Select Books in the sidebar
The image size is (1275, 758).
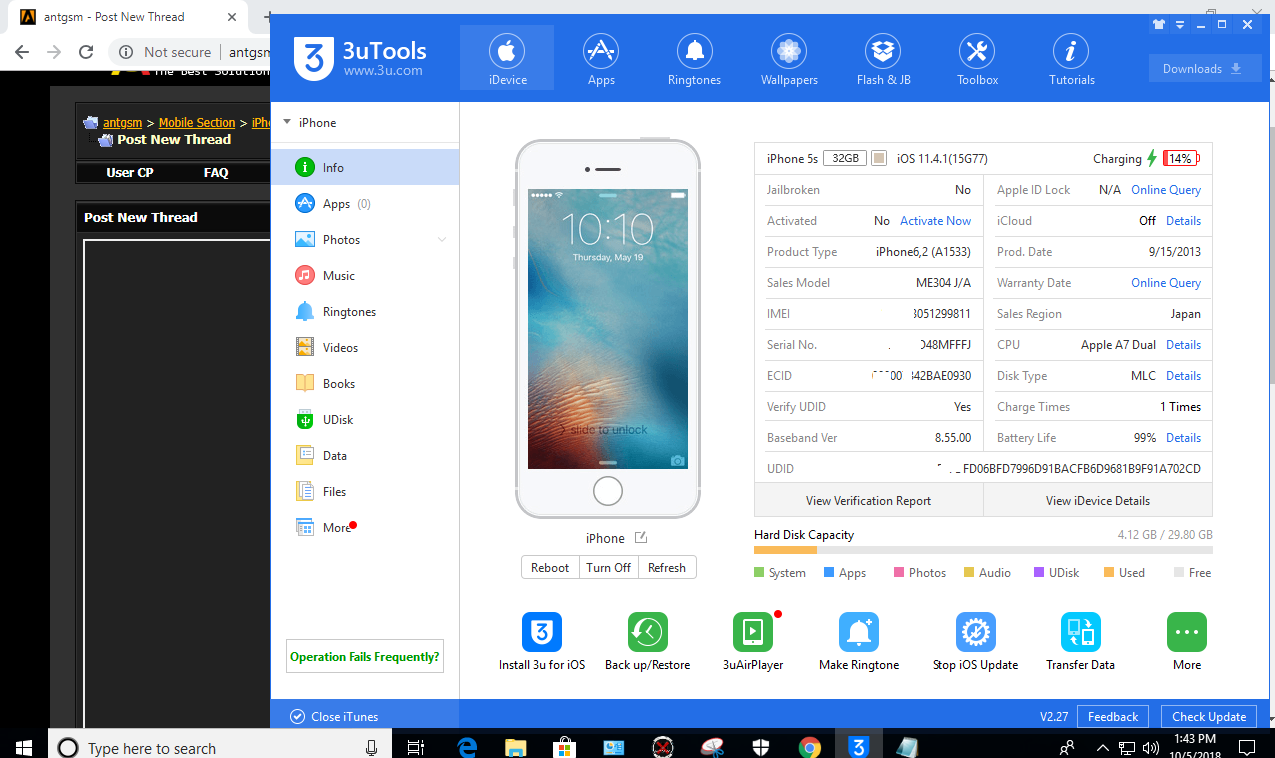click(365, 383)
